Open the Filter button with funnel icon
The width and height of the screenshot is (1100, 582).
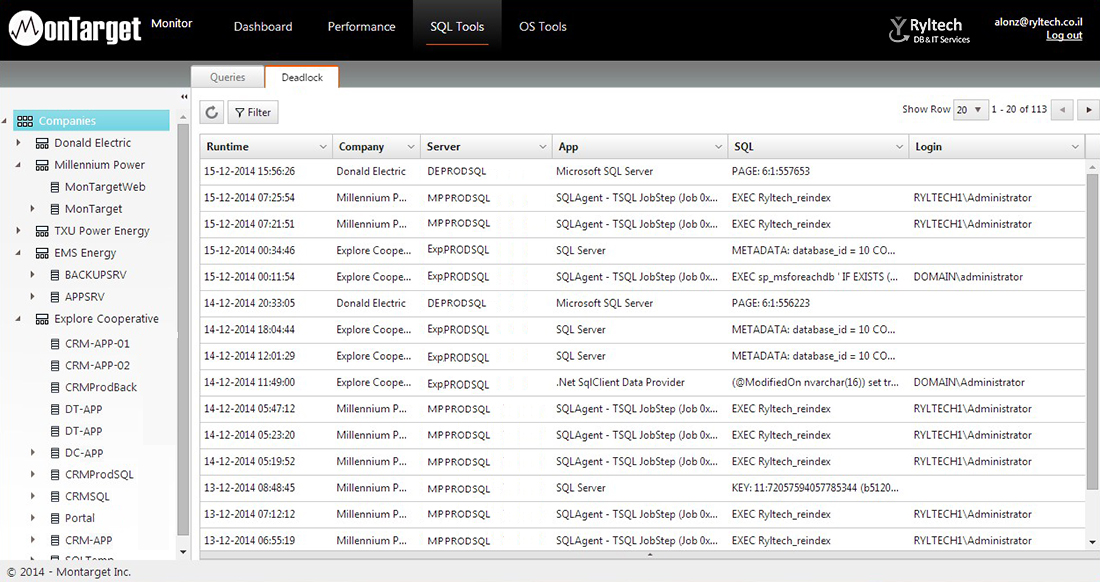point(253,112)
